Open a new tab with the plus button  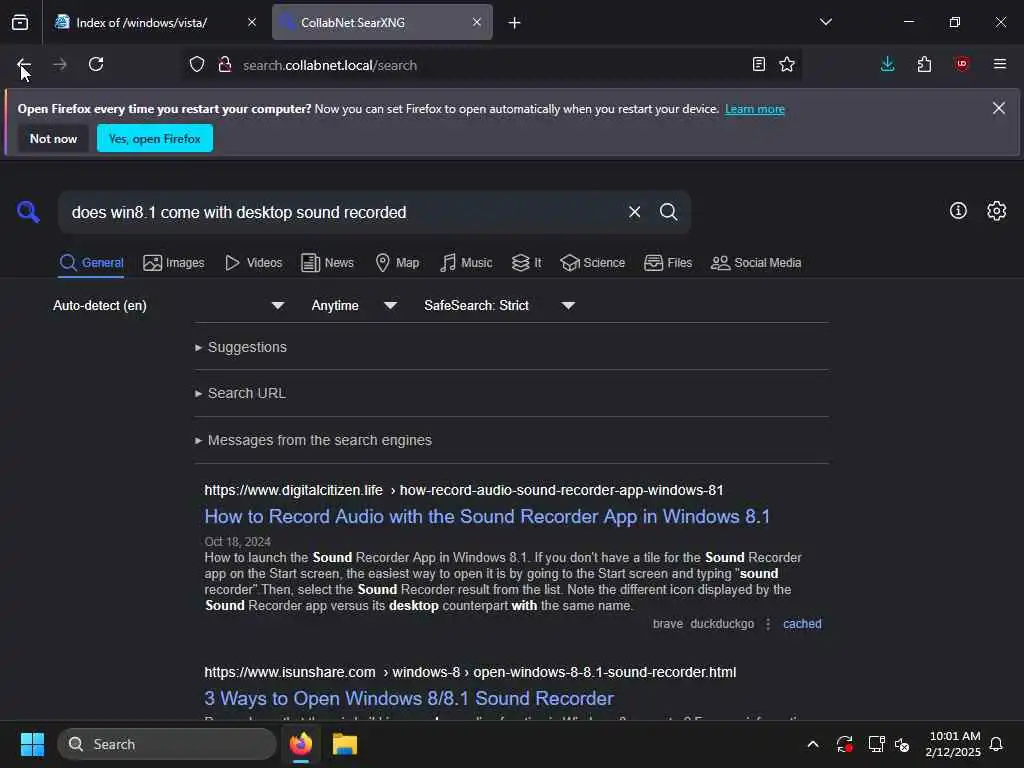[x=514, y=23]
